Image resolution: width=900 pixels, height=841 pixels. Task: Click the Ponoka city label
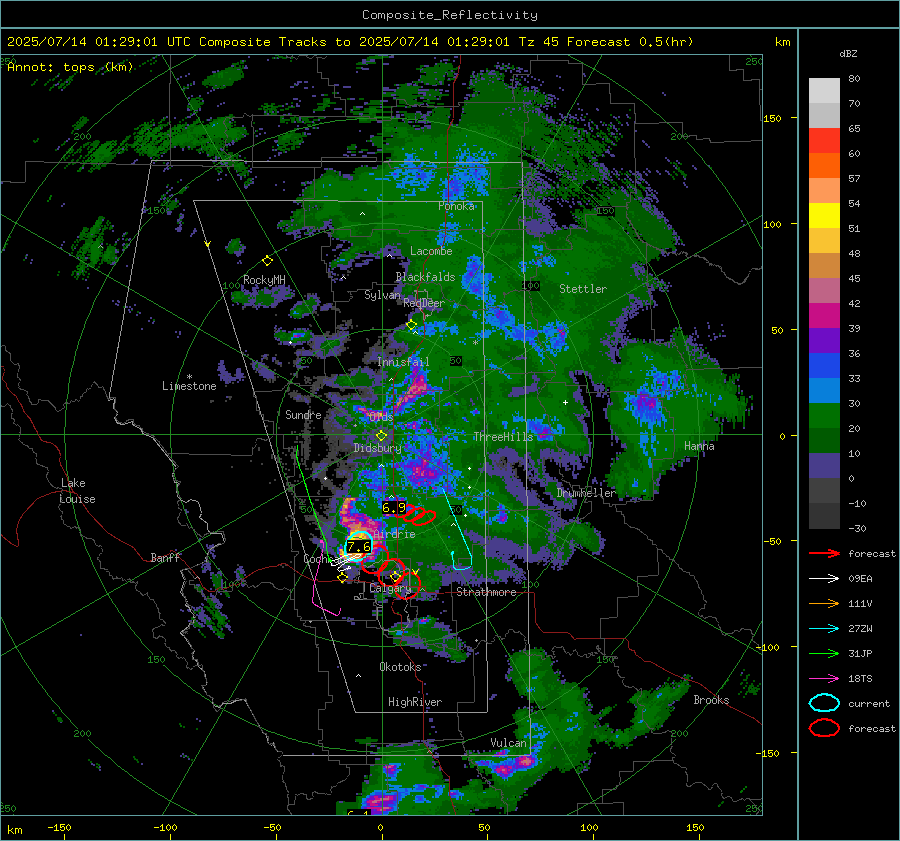coord(456,206)
